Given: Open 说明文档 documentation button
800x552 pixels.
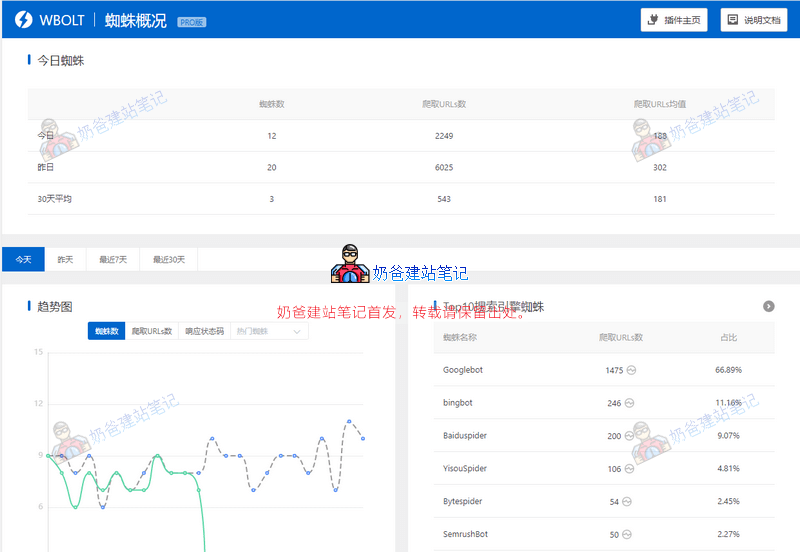Looking at the screenshot, I should pos(753,20).
